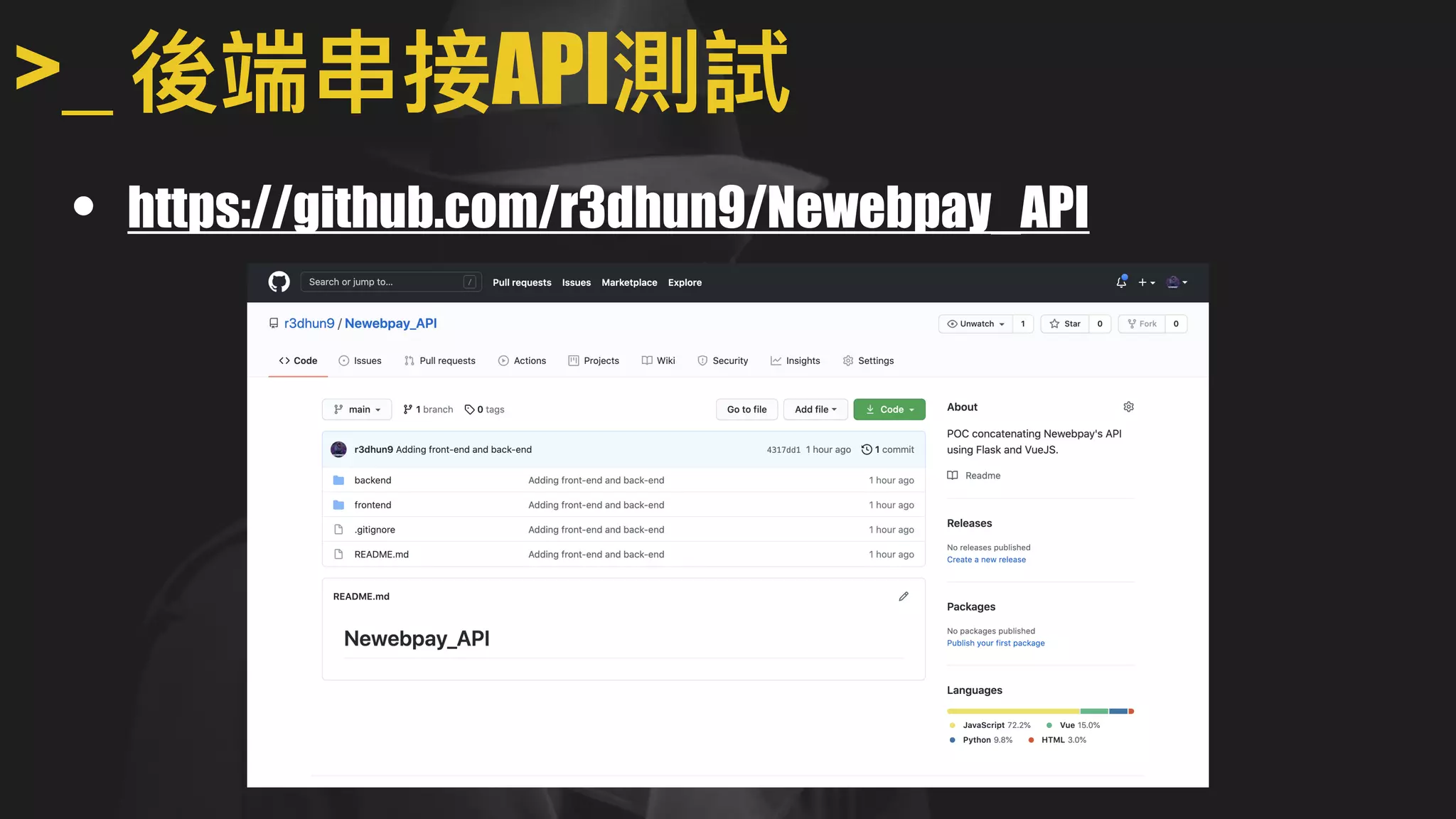View the 0 tags link
Screen dimensions: 1456x819
tap(484, 409)
